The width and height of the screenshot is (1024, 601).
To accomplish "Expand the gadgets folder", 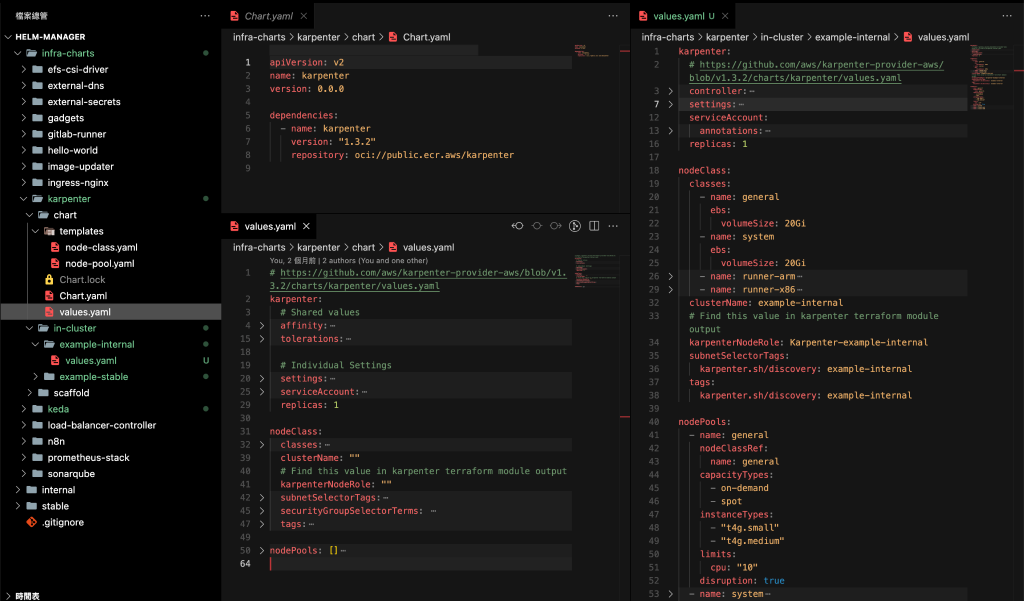I will pyautogui.click(x=24, y=118).
